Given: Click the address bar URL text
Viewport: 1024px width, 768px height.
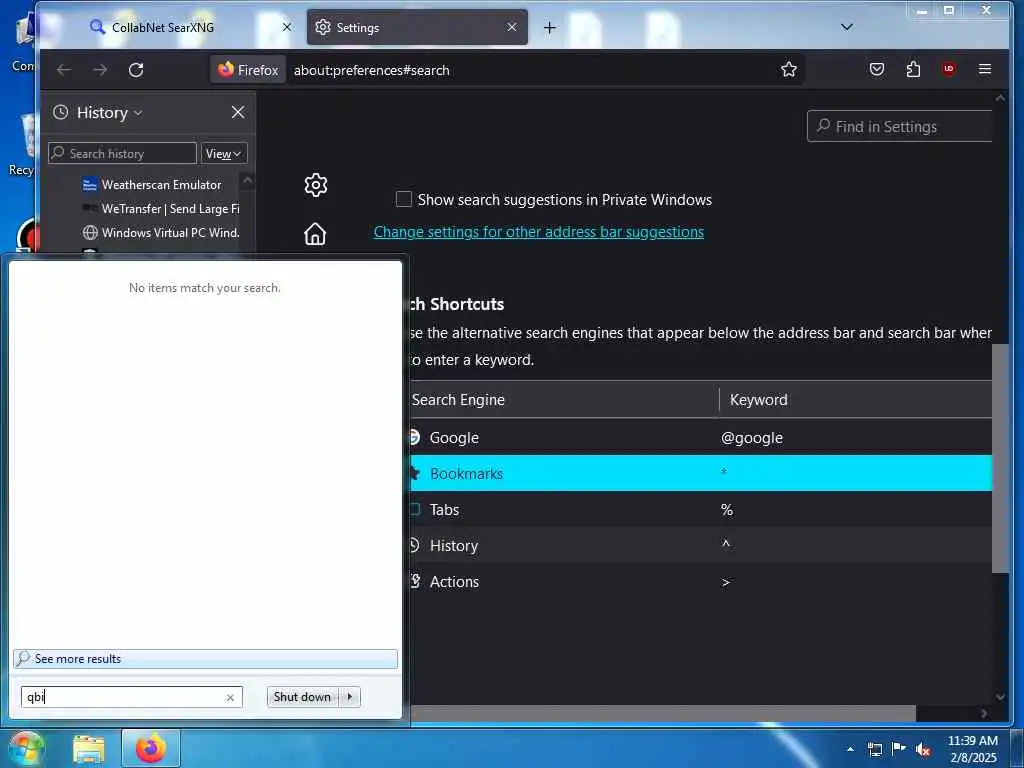Looking at the screenshot, I should [372, 70].
